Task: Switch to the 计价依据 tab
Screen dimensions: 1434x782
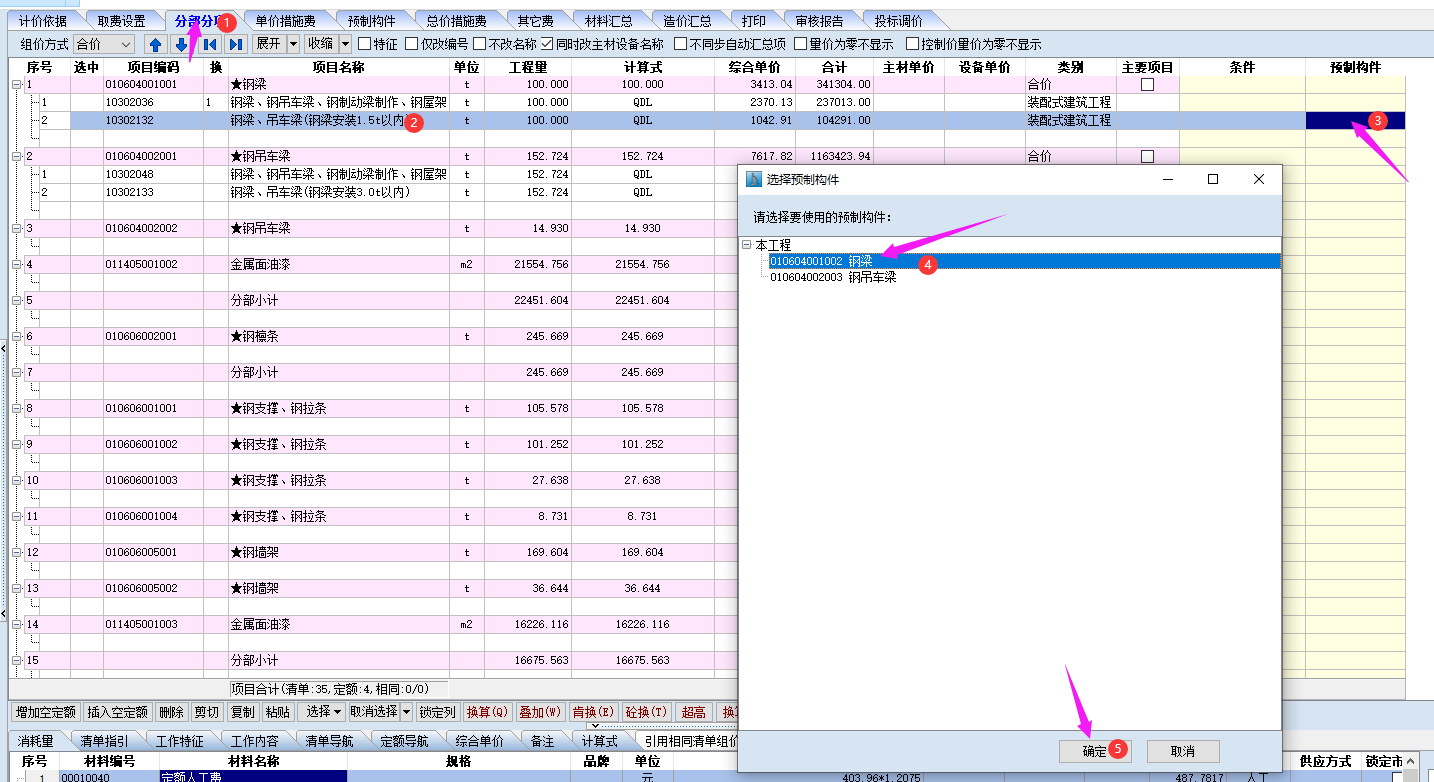Action: [43, 20]
